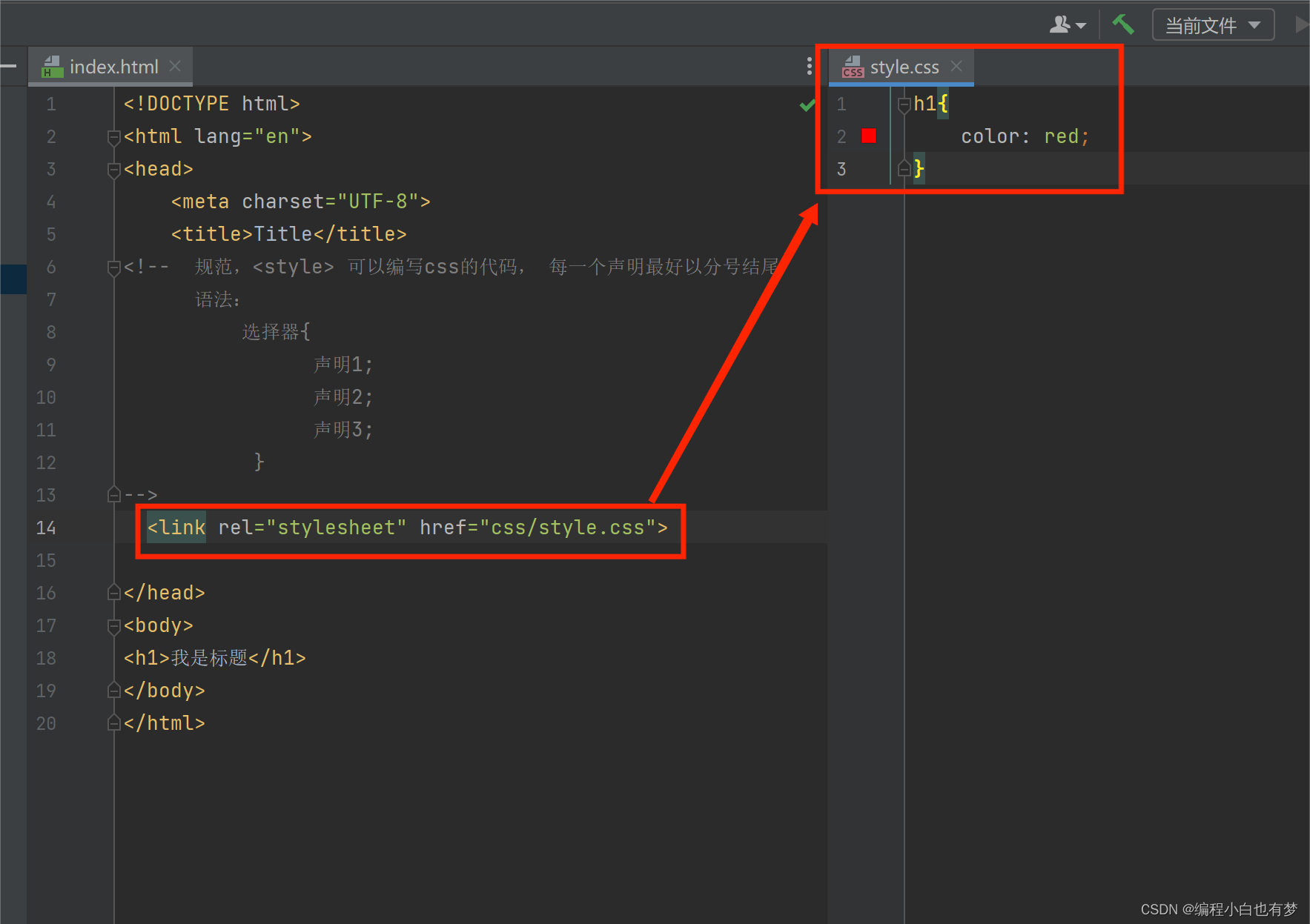Close the index.html tab
The width and height of the screenshot is (1310, 924).
tap(175, 66)
